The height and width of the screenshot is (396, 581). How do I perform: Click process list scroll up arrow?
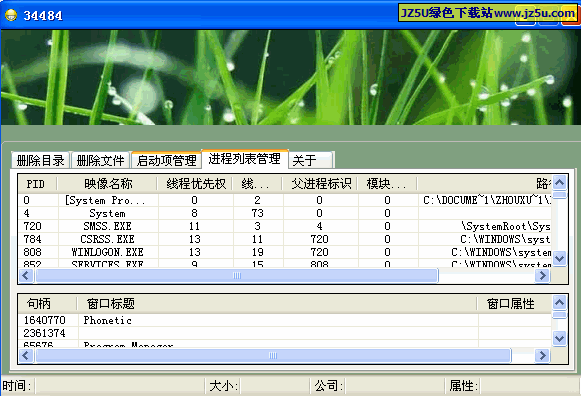tap(559, 182)
